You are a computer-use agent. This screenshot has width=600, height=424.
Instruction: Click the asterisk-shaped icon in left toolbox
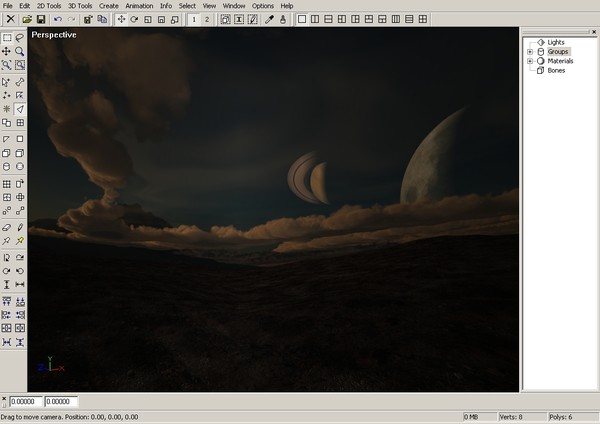click(7, 109)
